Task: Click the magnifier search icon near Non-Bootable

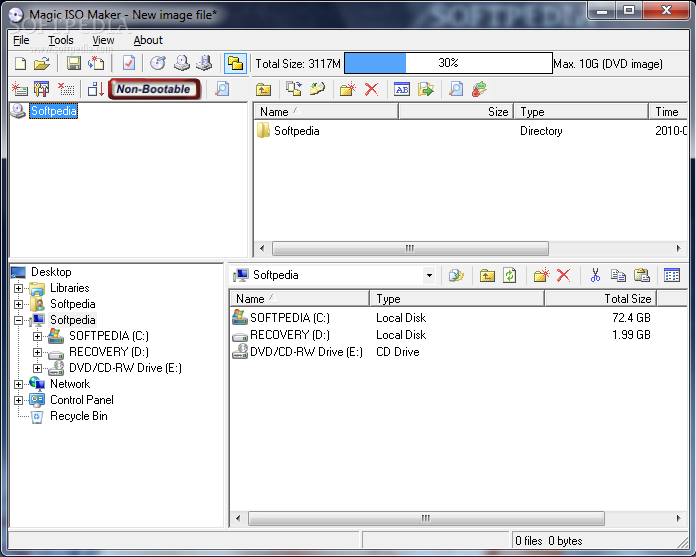Action: point(222,89)
